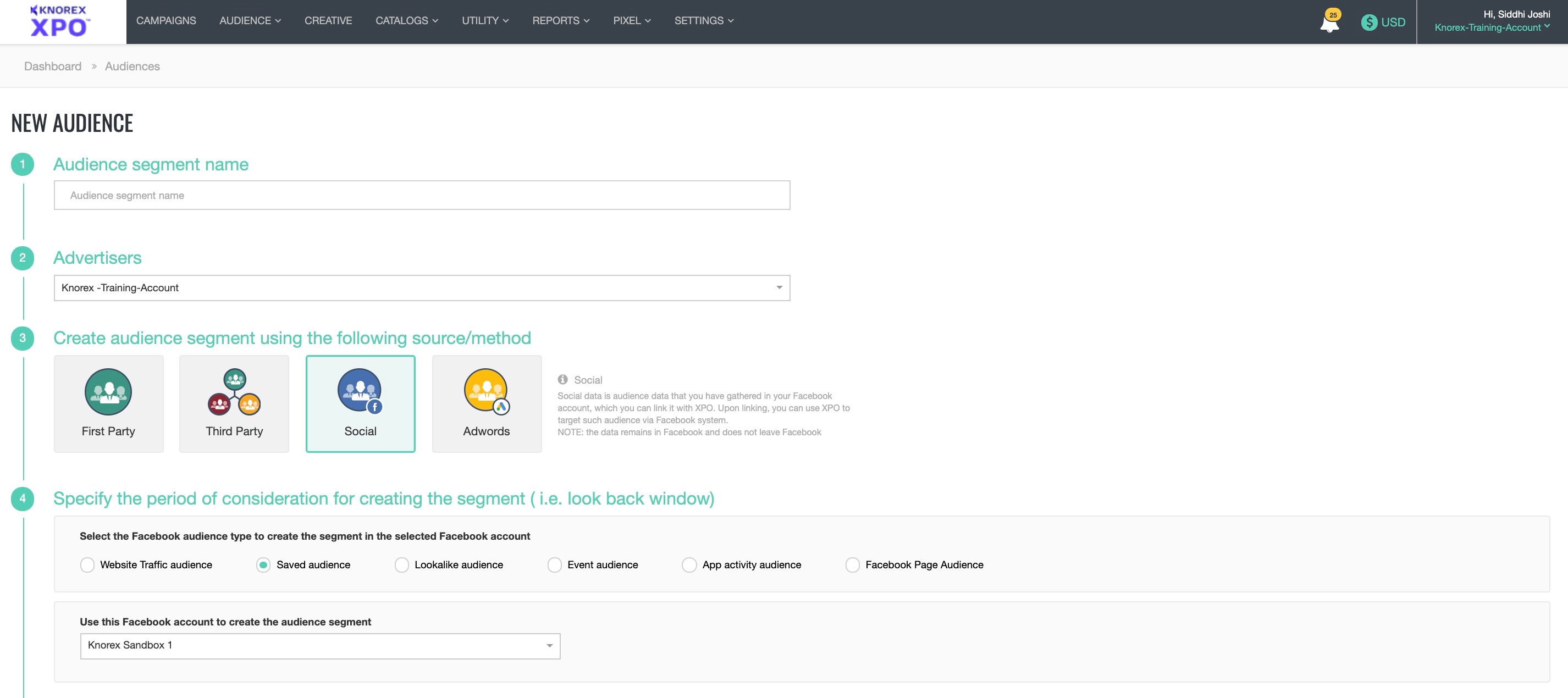Click the notification count badge 25
Viewport: 1568px width, 698px height.
click(x=1333, y=15)
